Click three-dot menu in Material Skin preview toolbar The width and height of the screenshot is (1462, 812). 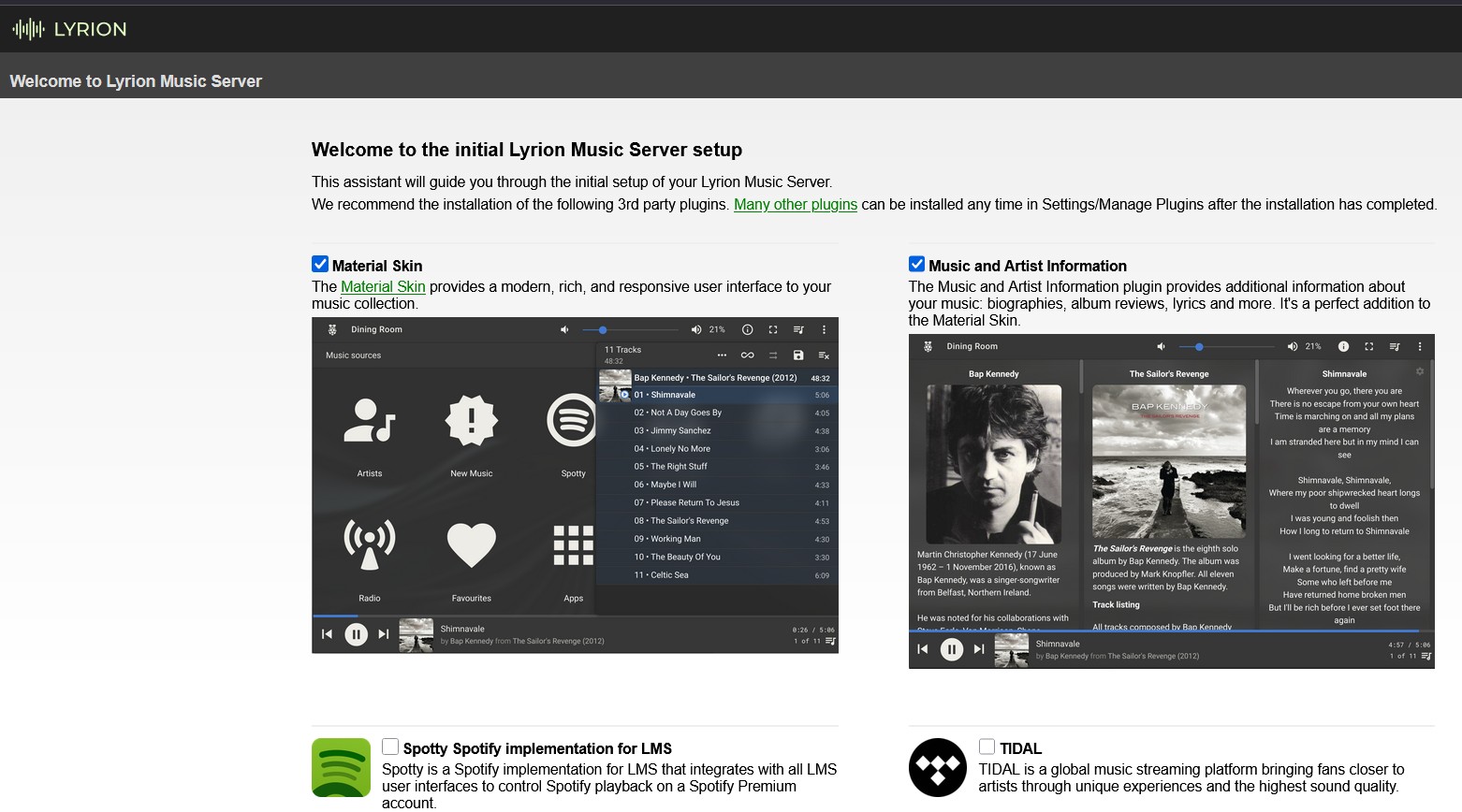point(824,329)
